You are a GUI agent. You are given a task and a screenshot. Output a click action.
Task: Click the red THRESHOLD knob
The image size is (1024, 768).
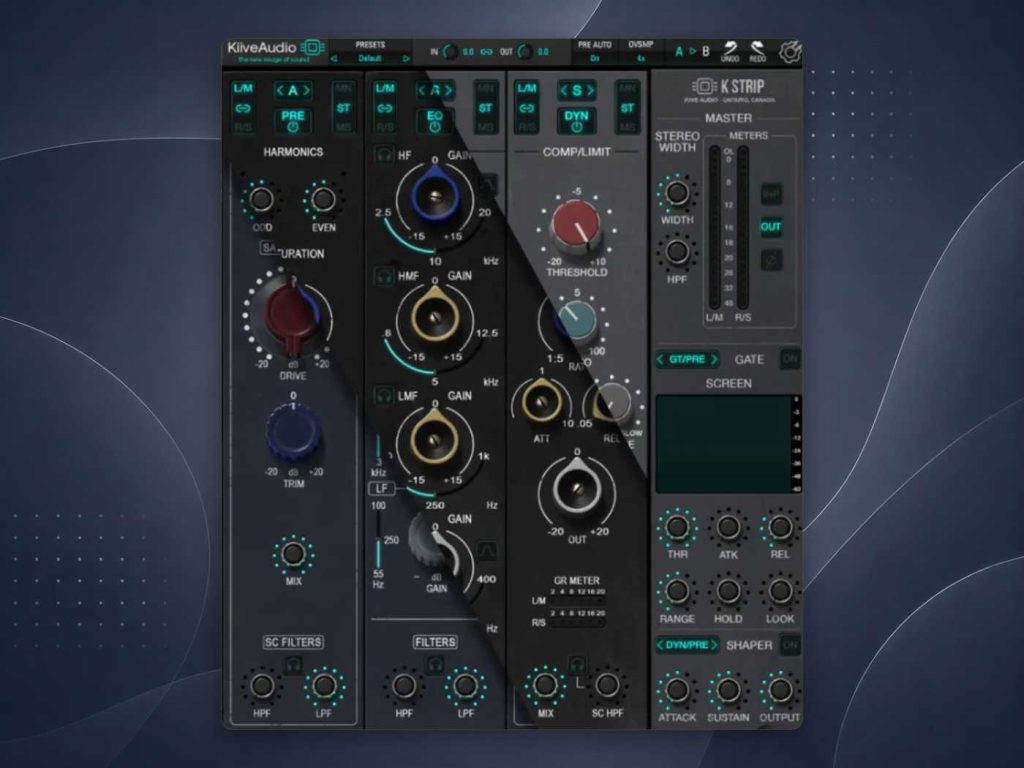point(576,225)
